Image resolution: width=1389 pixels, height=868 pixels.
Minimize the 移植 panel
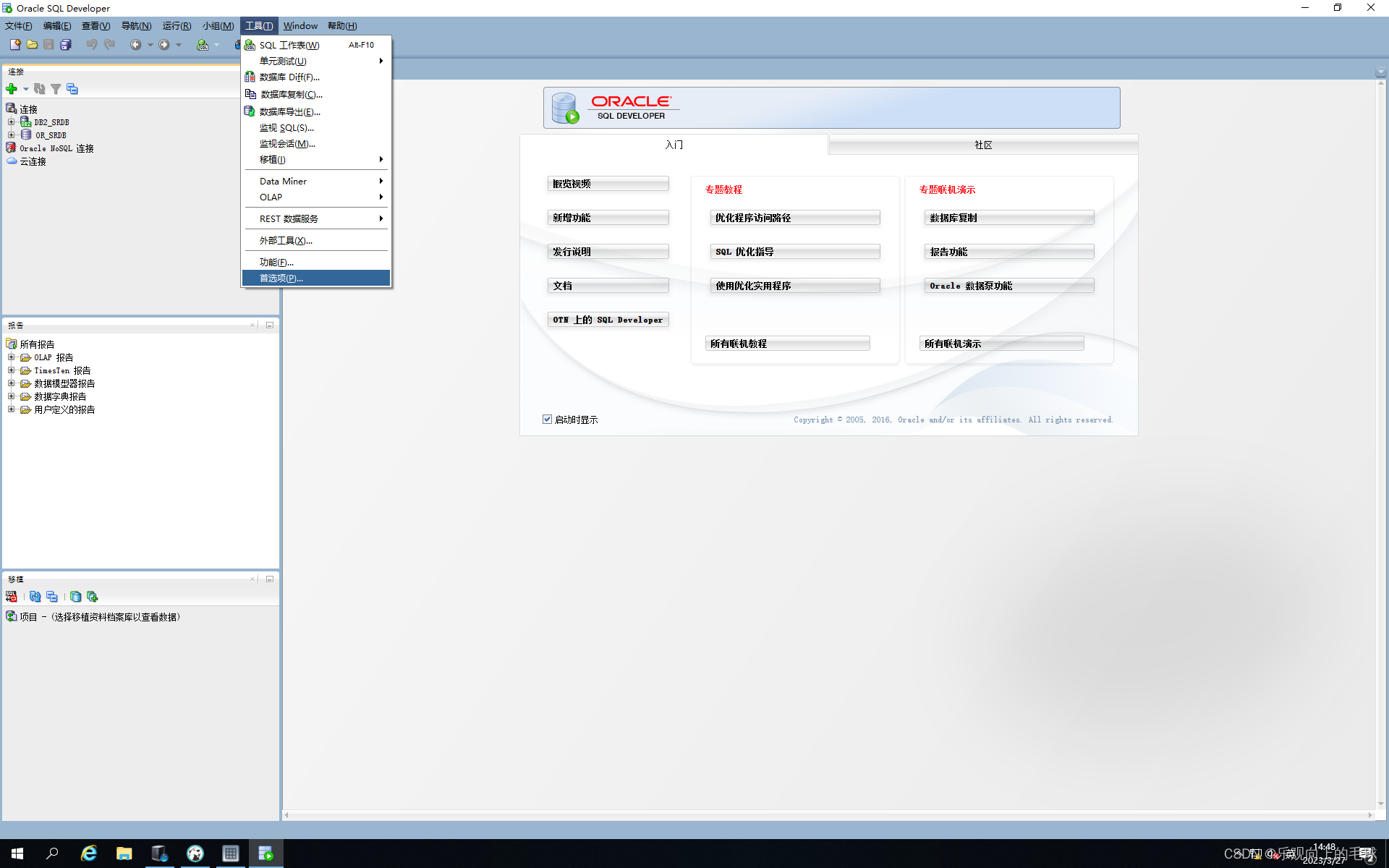click(x=270, y=579)
